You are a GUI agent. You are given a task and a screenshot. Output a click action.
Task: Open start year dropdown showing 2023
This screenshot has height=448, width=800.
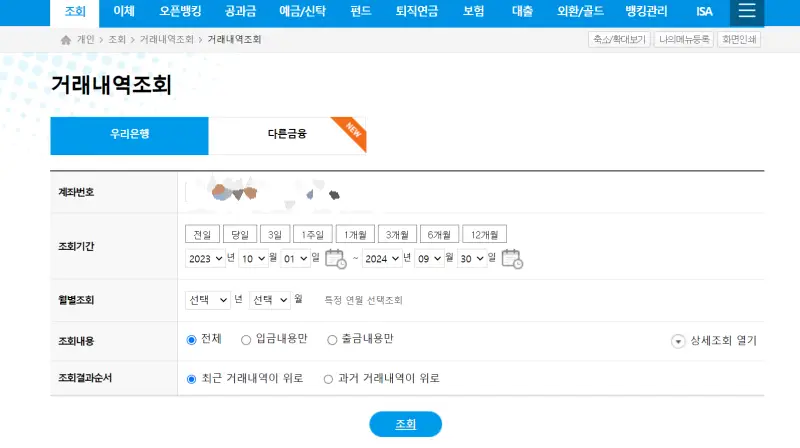click(205, 259)
